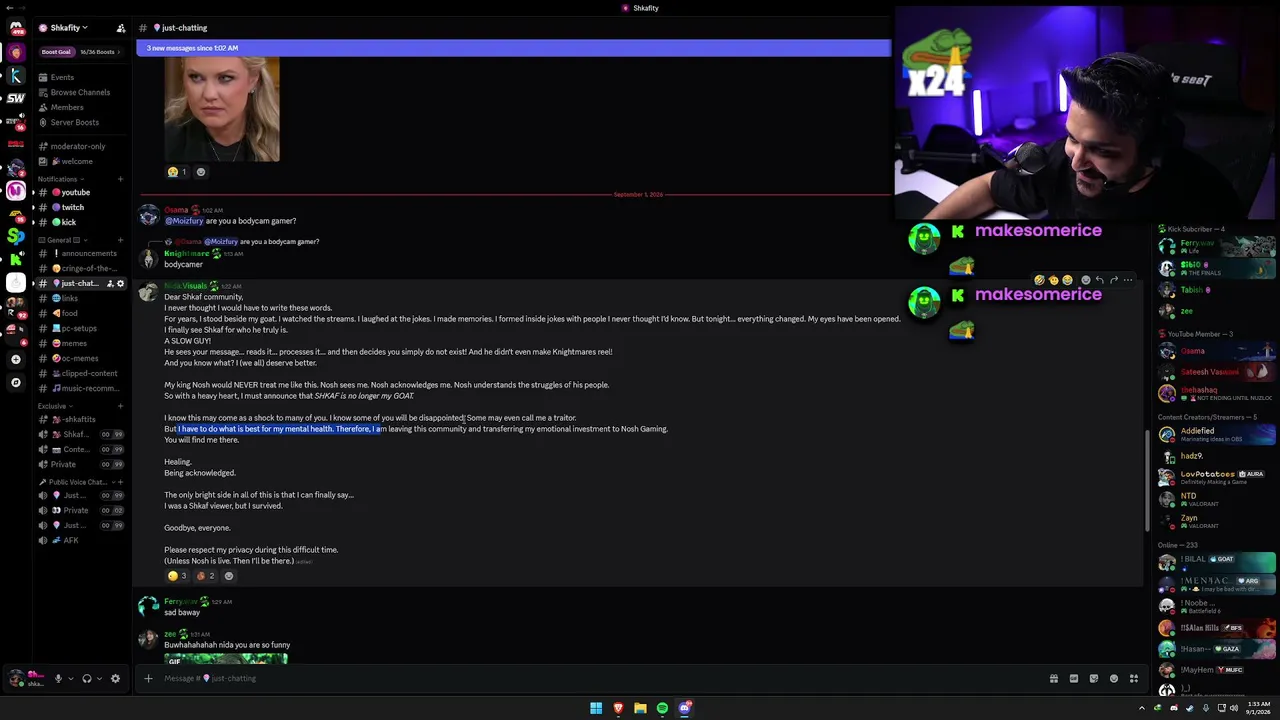
Task: Open microphone input options dropdown arrow
Action: coord(70,678)
